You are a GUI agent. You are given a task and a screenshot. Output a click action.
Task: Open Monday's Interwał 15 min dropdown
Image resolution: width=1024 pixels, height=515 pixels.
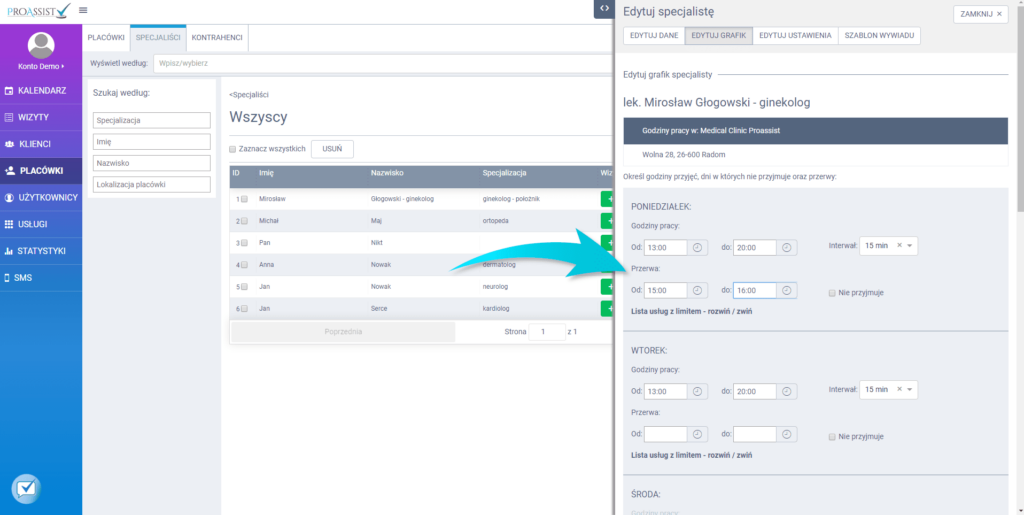(888, 246)
